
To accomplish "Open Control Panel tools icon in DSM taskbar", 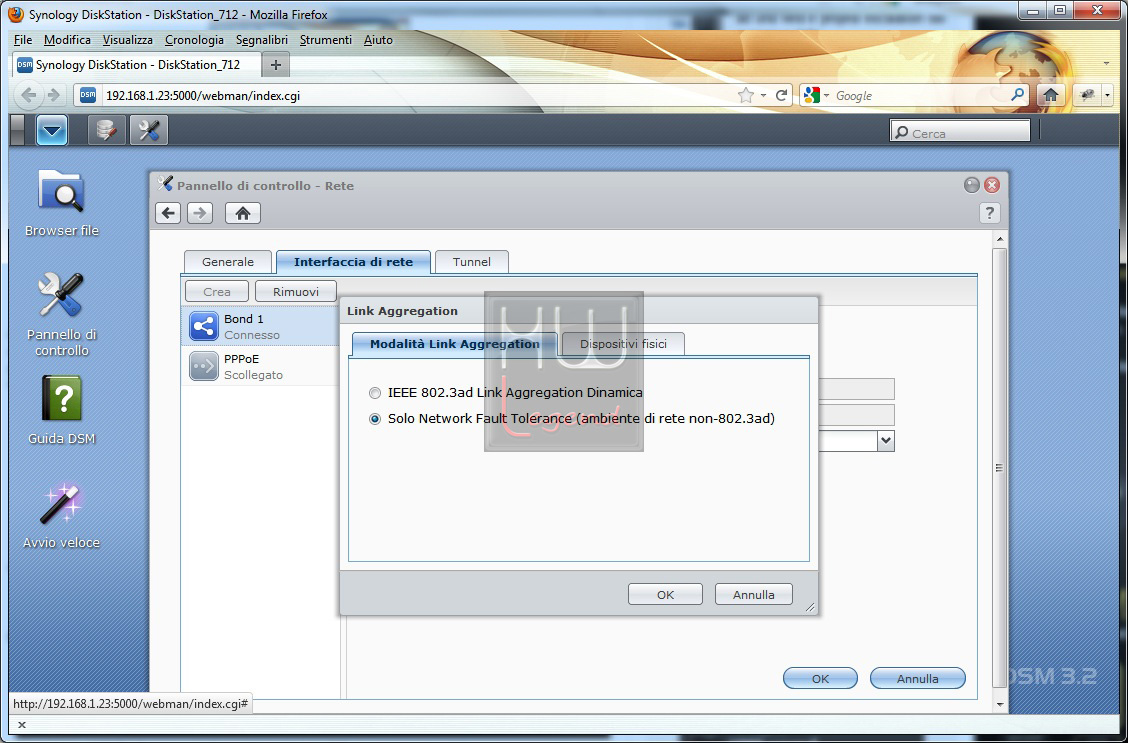I will click(x=149, y=131).
